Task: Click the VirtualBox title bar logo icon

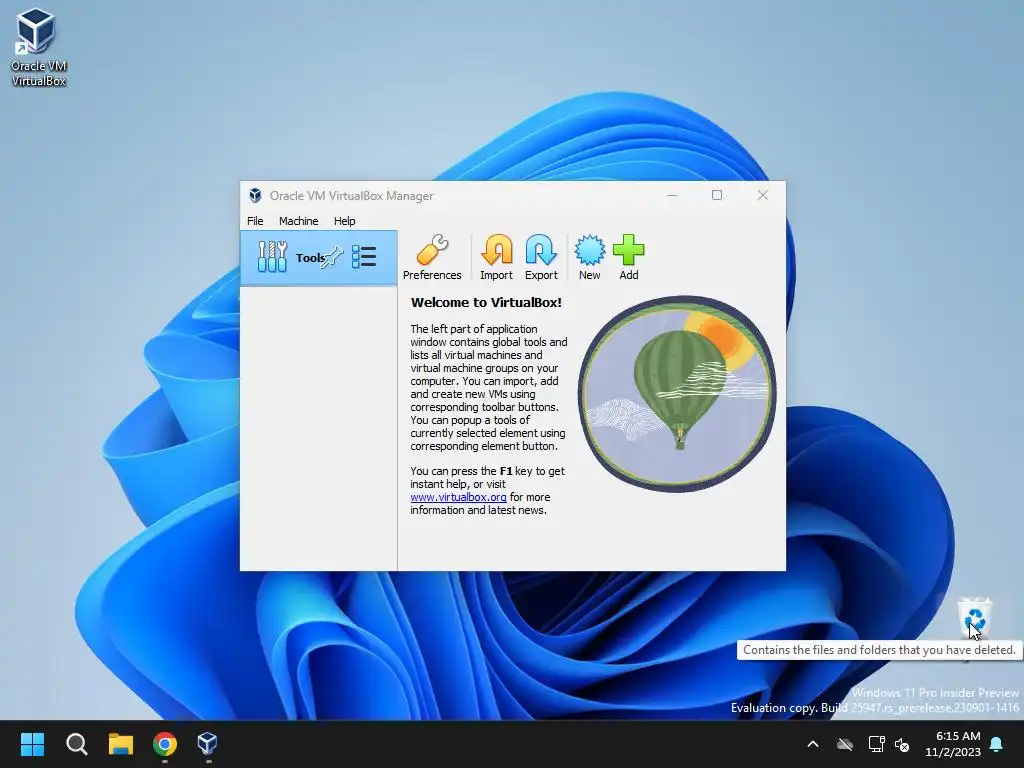Action: pyautogui.click(x=255, y=195)
